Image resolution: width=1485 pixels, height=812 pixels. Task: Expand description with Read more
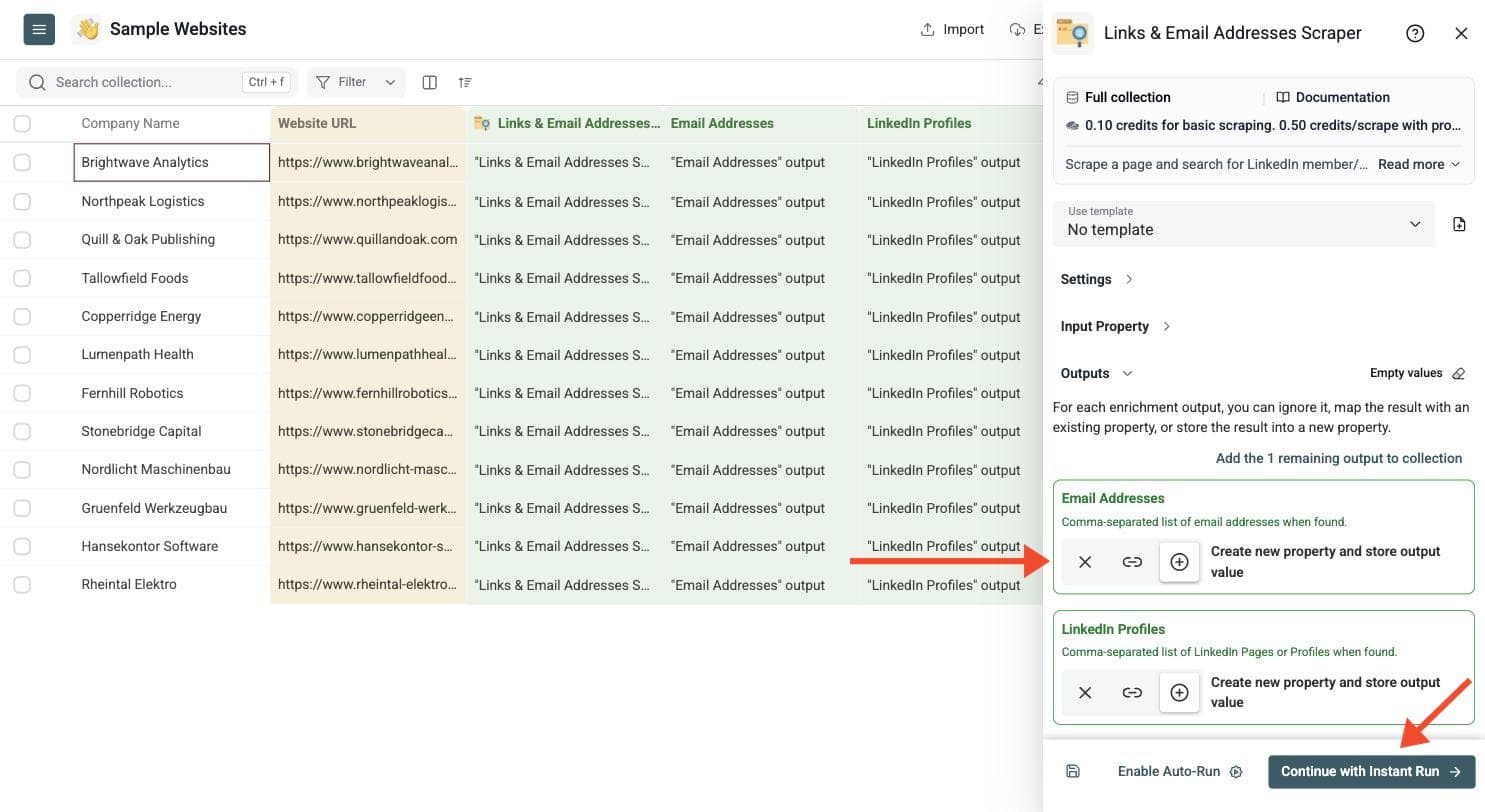pos(1419,164)
